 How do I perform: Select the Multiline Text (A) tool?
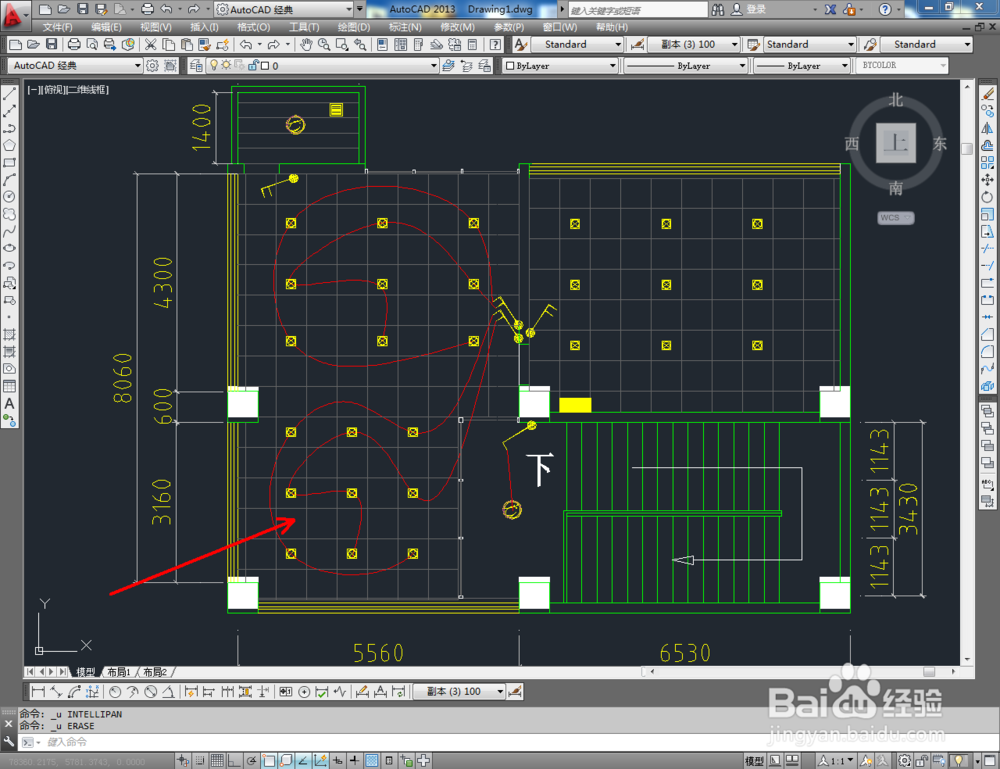pos(10,404)
